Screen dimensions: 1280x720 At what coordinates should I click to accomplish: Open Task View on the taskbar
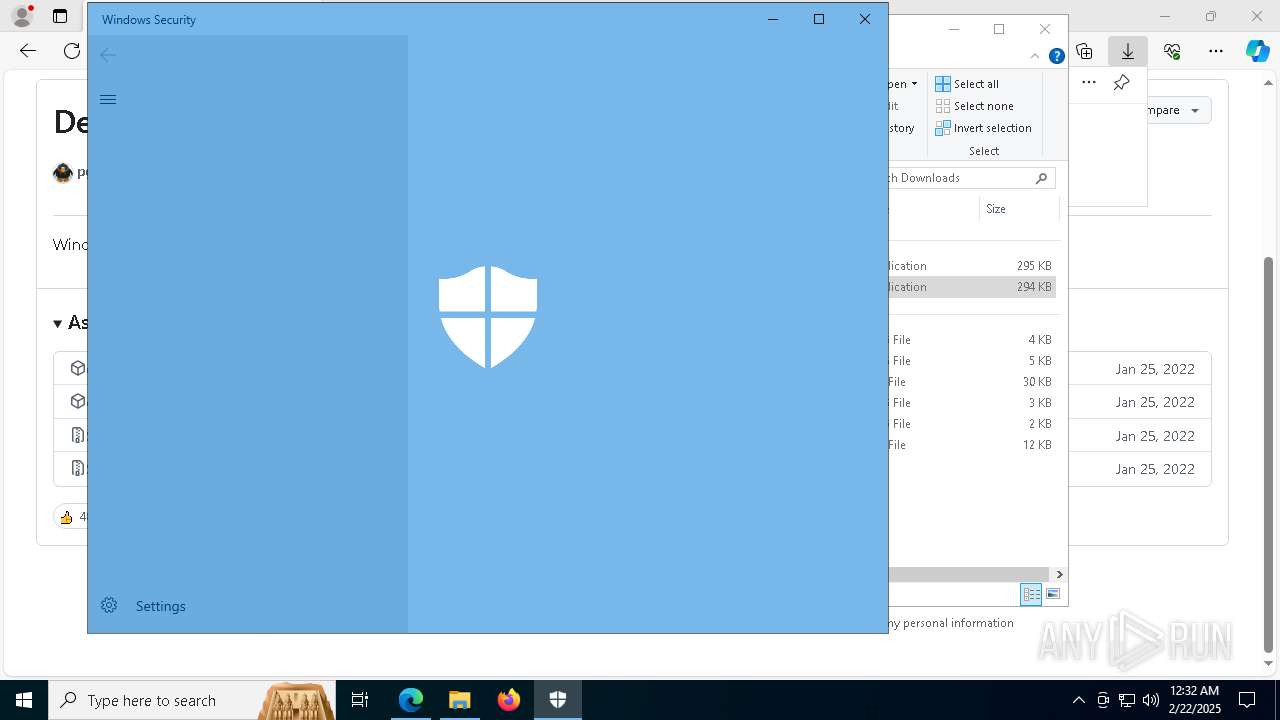pyautogui.click(x=360, y=700)
